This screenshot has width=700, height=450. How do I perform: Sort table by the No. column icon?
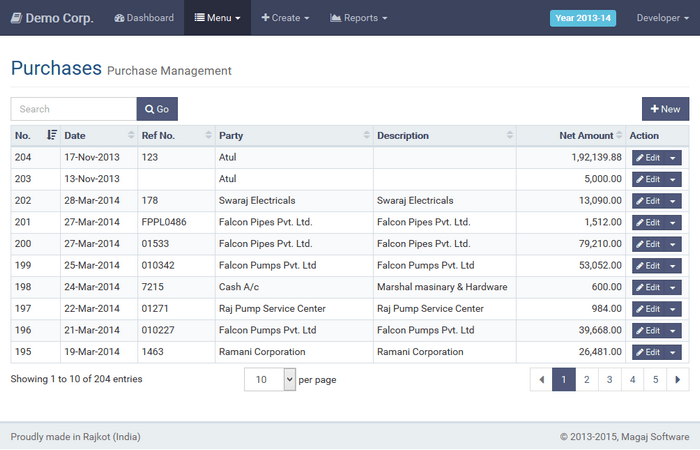[x=51, y=135]
